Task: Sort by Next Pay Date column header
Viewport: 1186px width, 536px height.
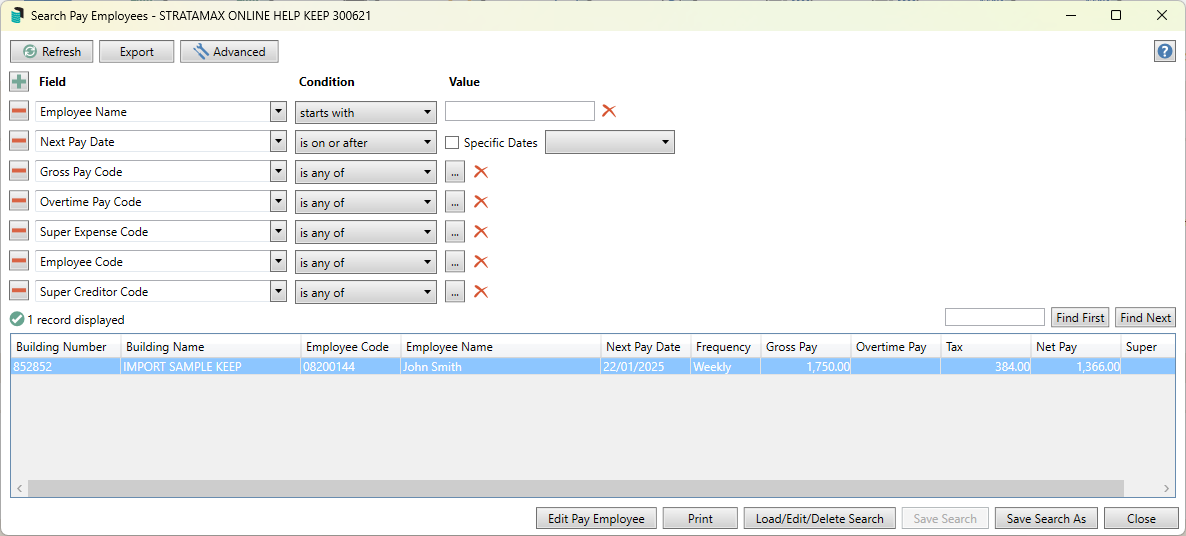Action: (x=646, y=347)
